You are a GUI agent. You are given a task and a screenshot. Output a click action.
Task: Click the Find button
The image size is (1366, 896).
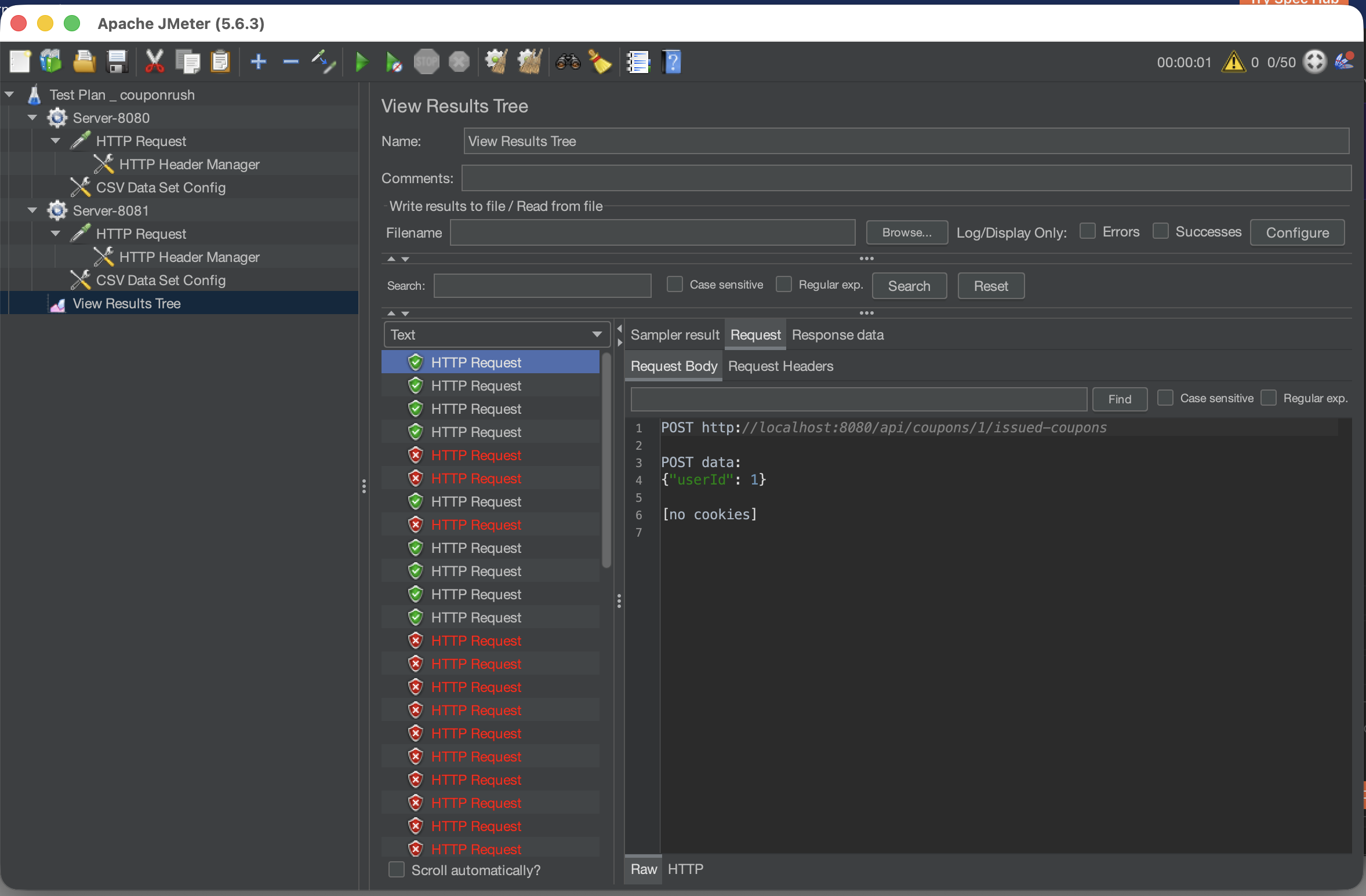tap(1120, 399)
